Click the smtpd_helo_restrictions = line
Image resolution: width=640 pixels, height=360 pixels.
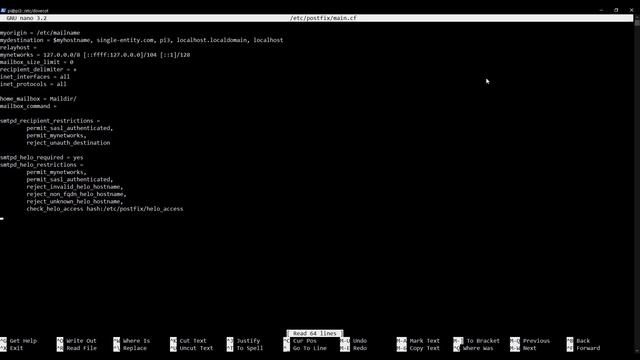42,165
